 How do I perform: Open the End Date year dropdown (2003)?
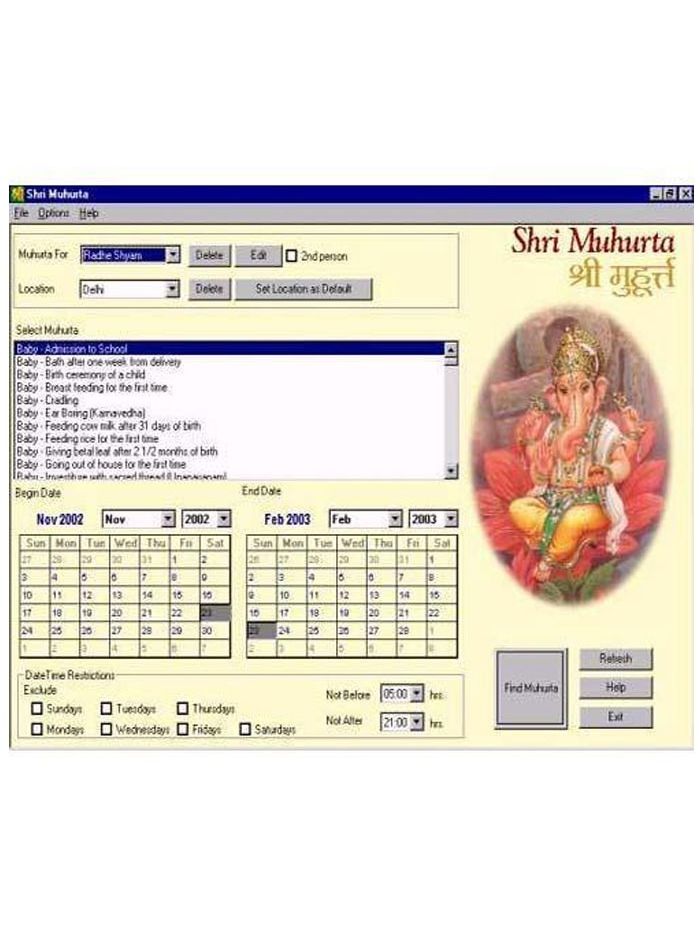click(x=451, y=519)
